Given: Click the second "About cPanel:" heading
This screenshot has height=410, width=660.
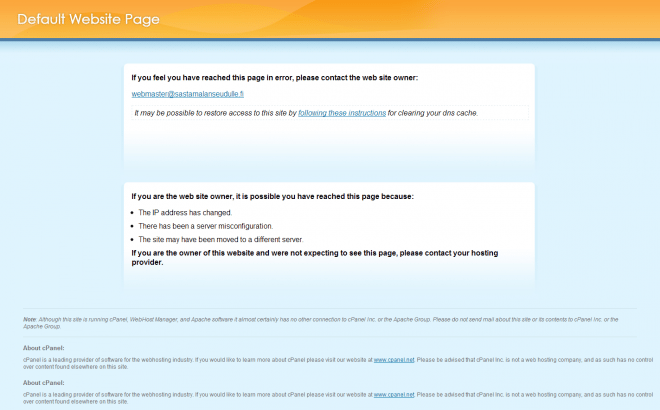Looking at the screenshot, I should pos(44,382).
